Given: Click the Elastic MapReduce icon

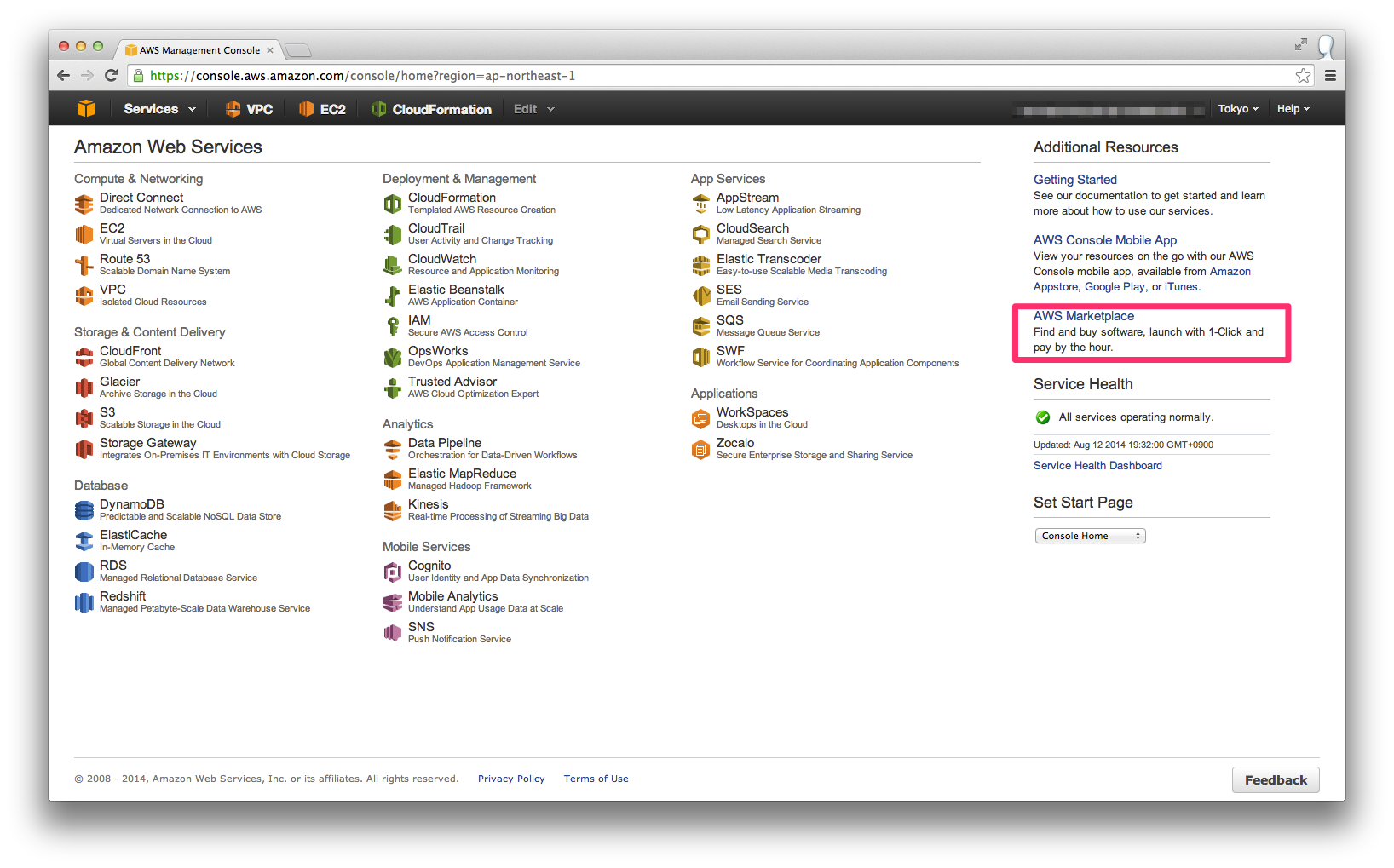Looking at the screenshot, I should pos(392,480).
